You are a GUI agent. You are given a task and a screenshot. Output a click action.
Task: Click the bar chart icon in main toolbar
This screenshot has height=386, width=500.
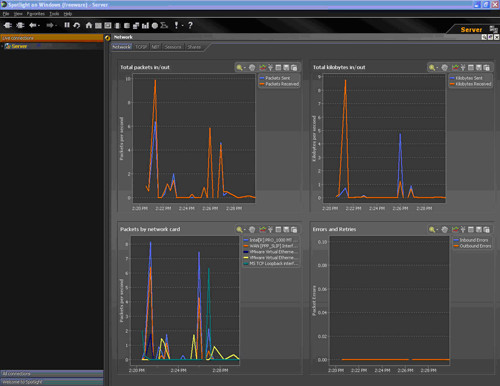(x=145, y=25)
